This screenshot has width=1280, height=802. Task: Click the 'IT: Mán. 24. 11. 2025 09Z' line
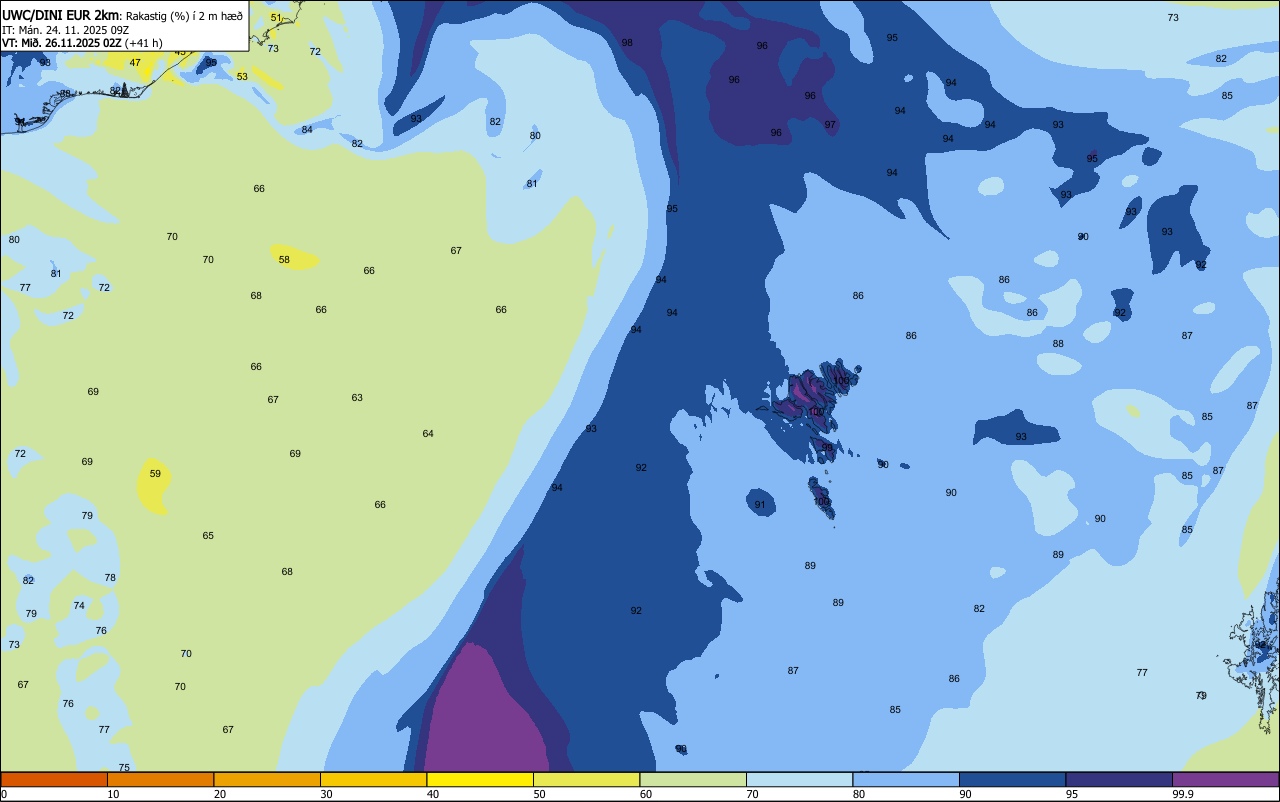pyautogui.click(x=66, y=30)
